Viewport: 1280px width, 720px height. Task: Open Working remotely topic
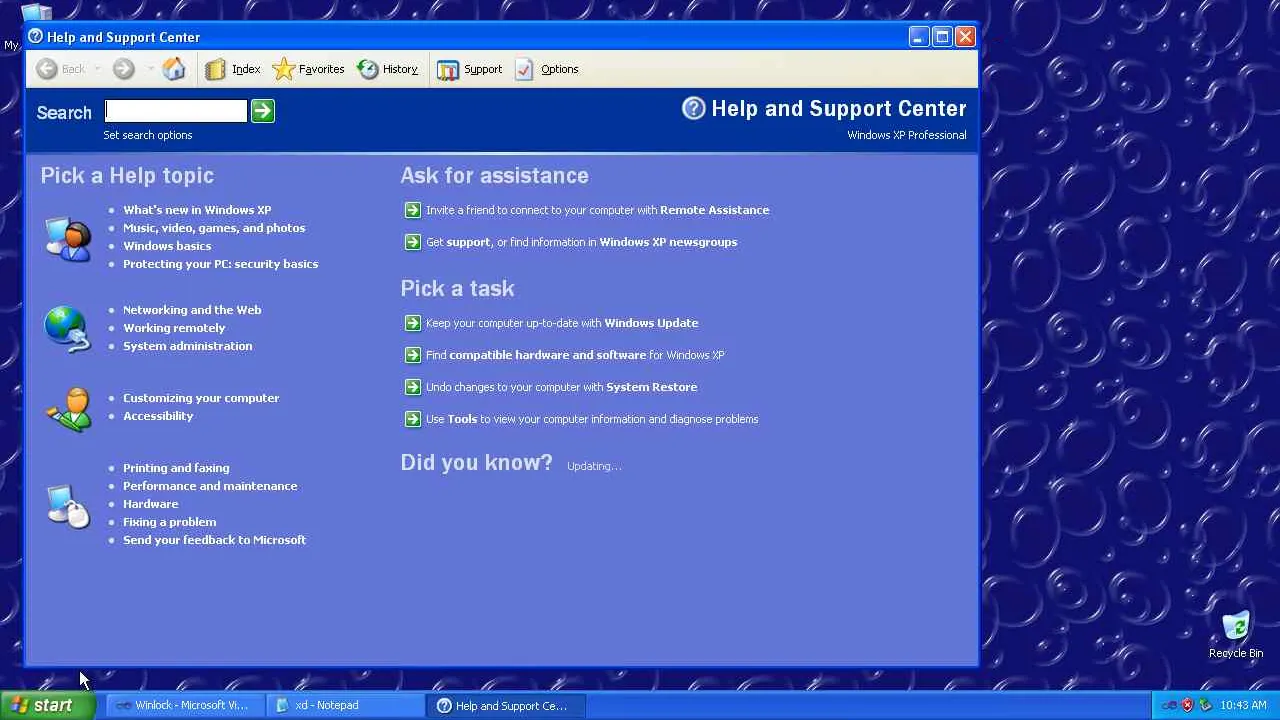(174, 328)
